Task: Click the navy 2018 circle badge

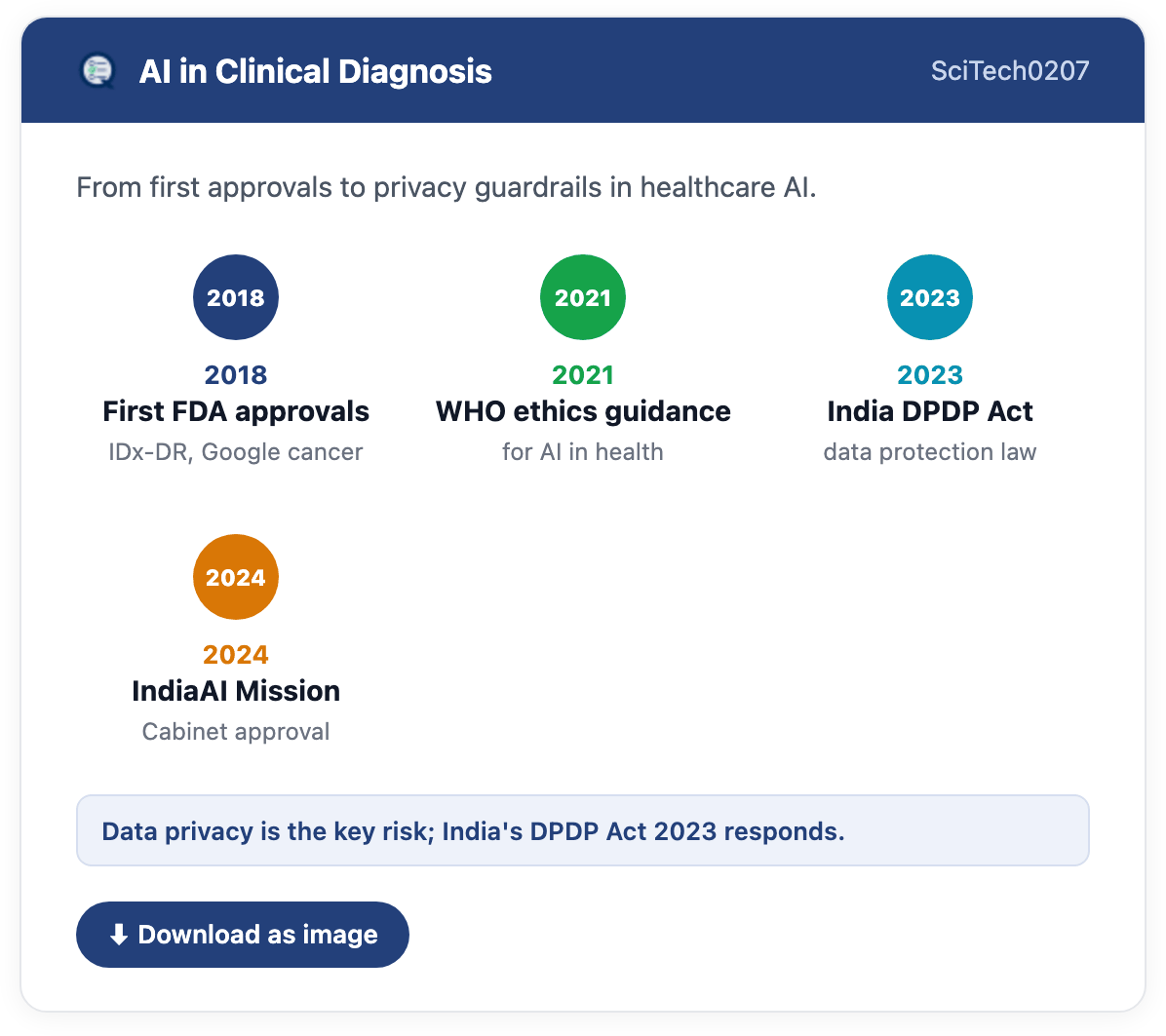Action: 236,297
